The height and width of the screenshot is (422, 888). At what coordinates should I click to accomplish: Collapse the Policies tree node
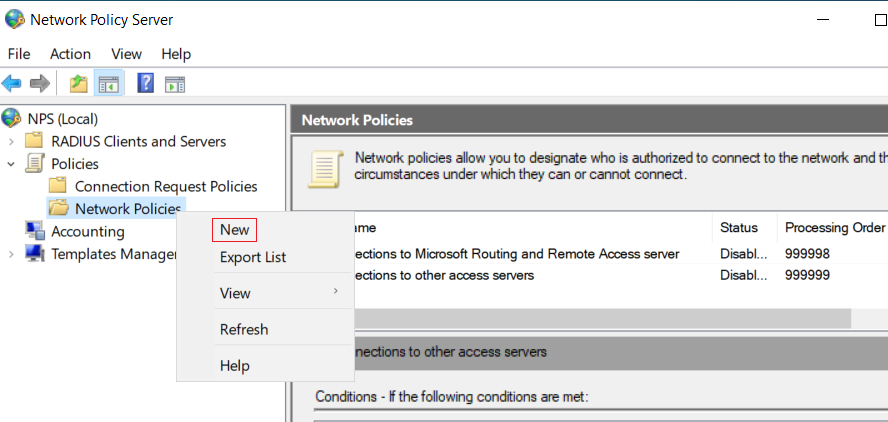click(11, 164)
